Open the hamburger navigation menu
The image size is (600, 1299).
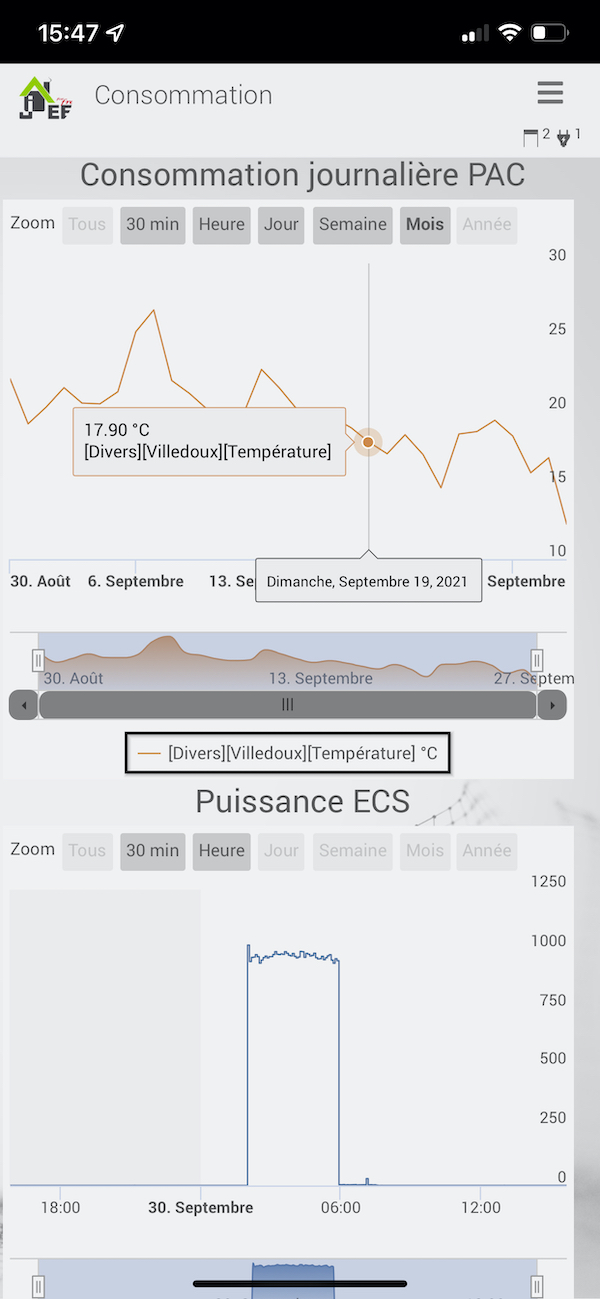(549, 92)
